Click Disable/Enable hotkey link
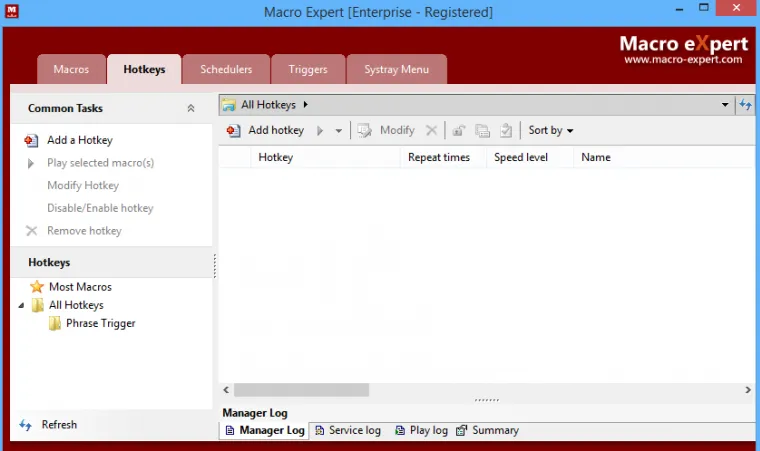The image size is (760, 451). coord(100,208)
